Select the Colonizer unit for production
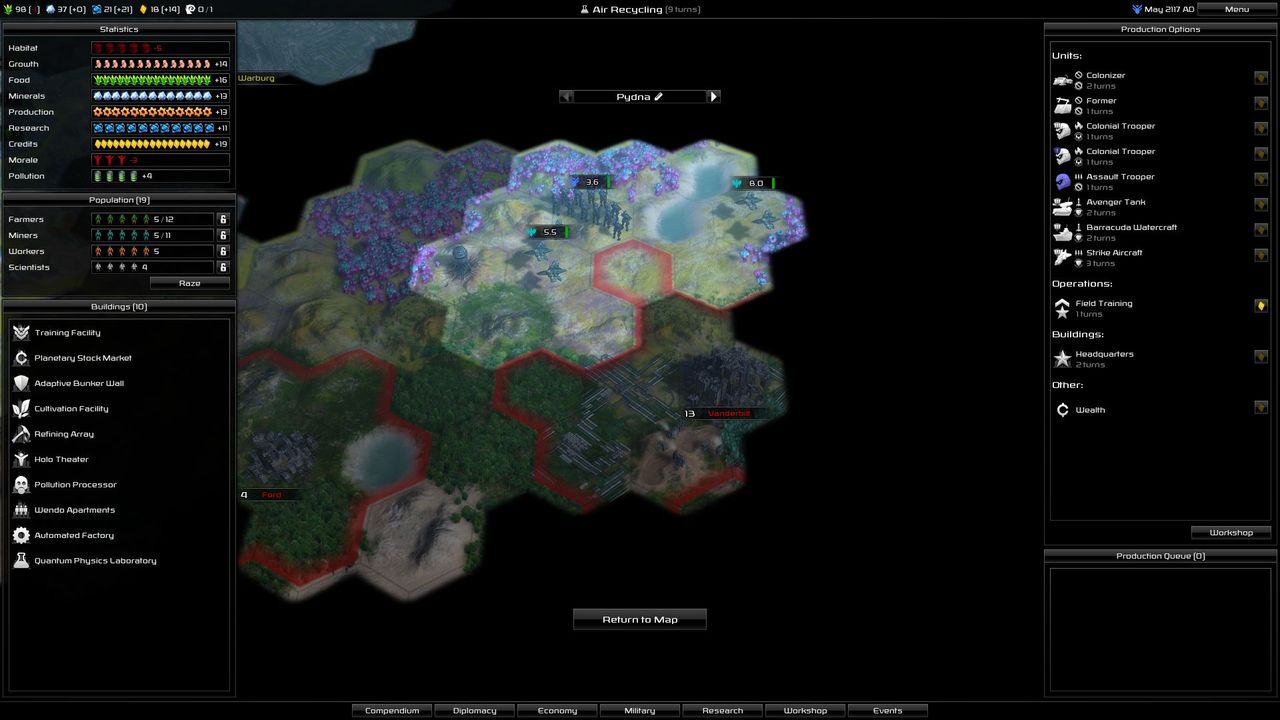Image resolution: width=1280 pixels, height=720 pixels. pyautogui.click(x=1063, y=80)
